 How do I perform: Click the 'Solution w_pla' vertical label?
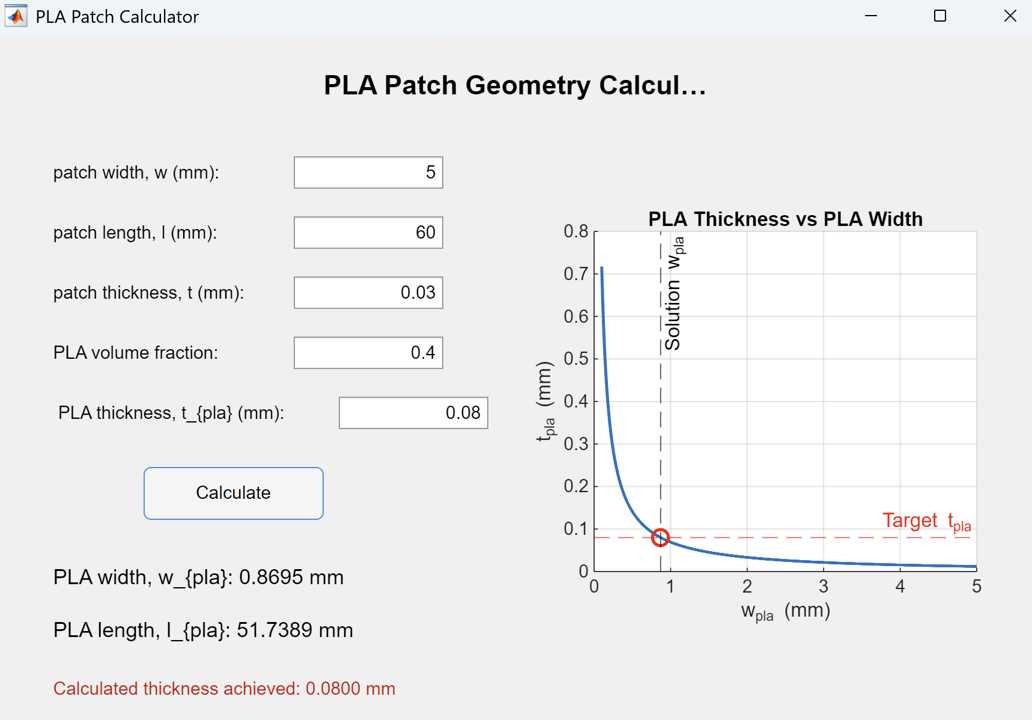[x=674, y=294]
